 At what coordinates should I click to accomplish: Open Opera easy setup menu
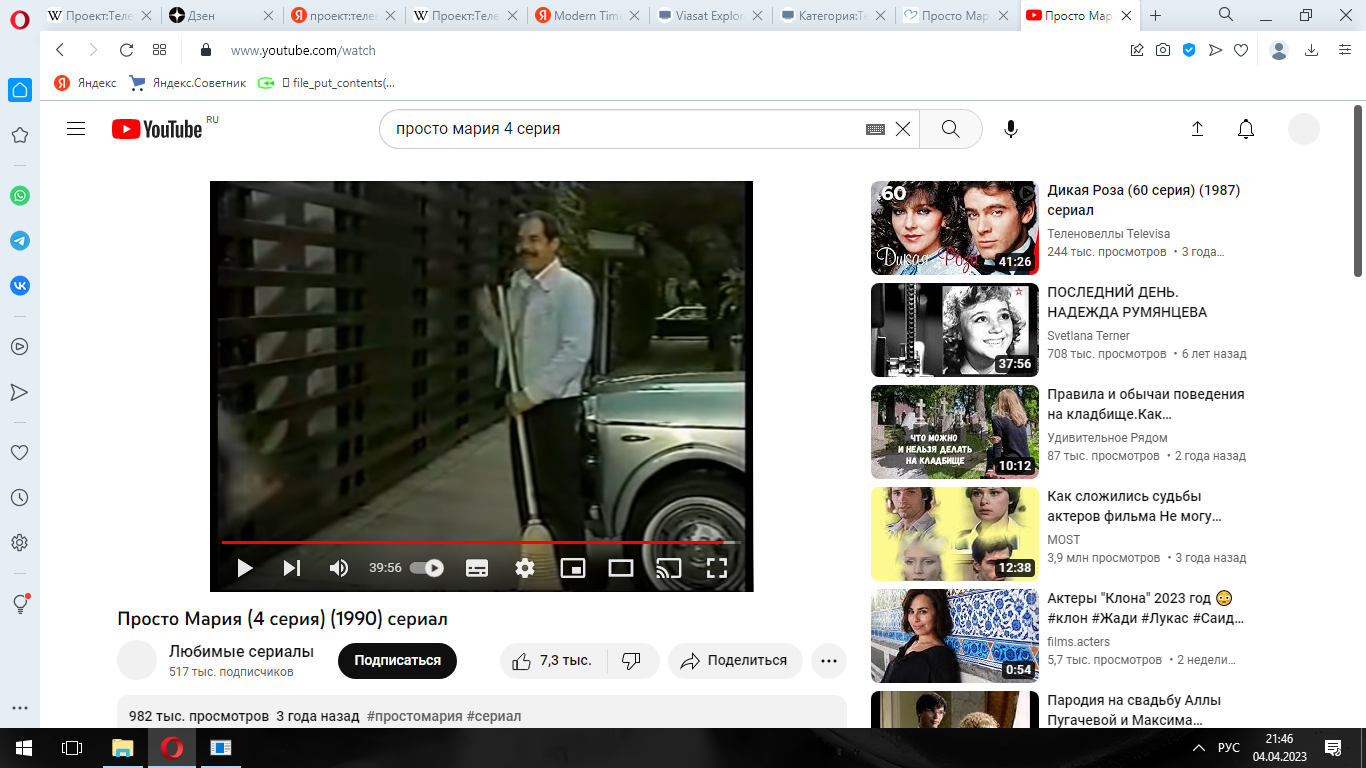pos(1344,50)
